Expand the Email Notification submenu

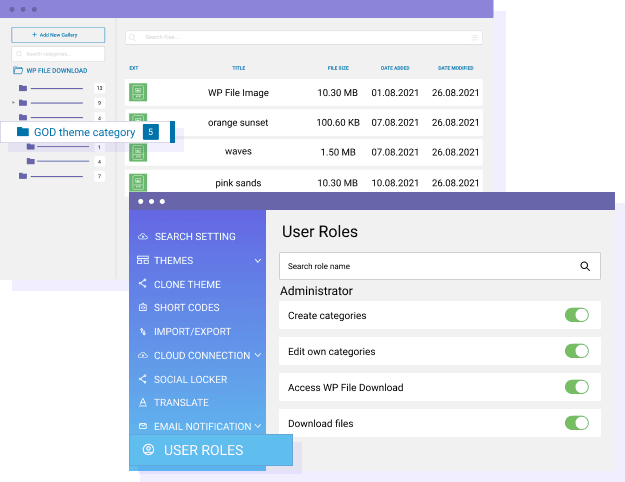click(x=258, y=426)
